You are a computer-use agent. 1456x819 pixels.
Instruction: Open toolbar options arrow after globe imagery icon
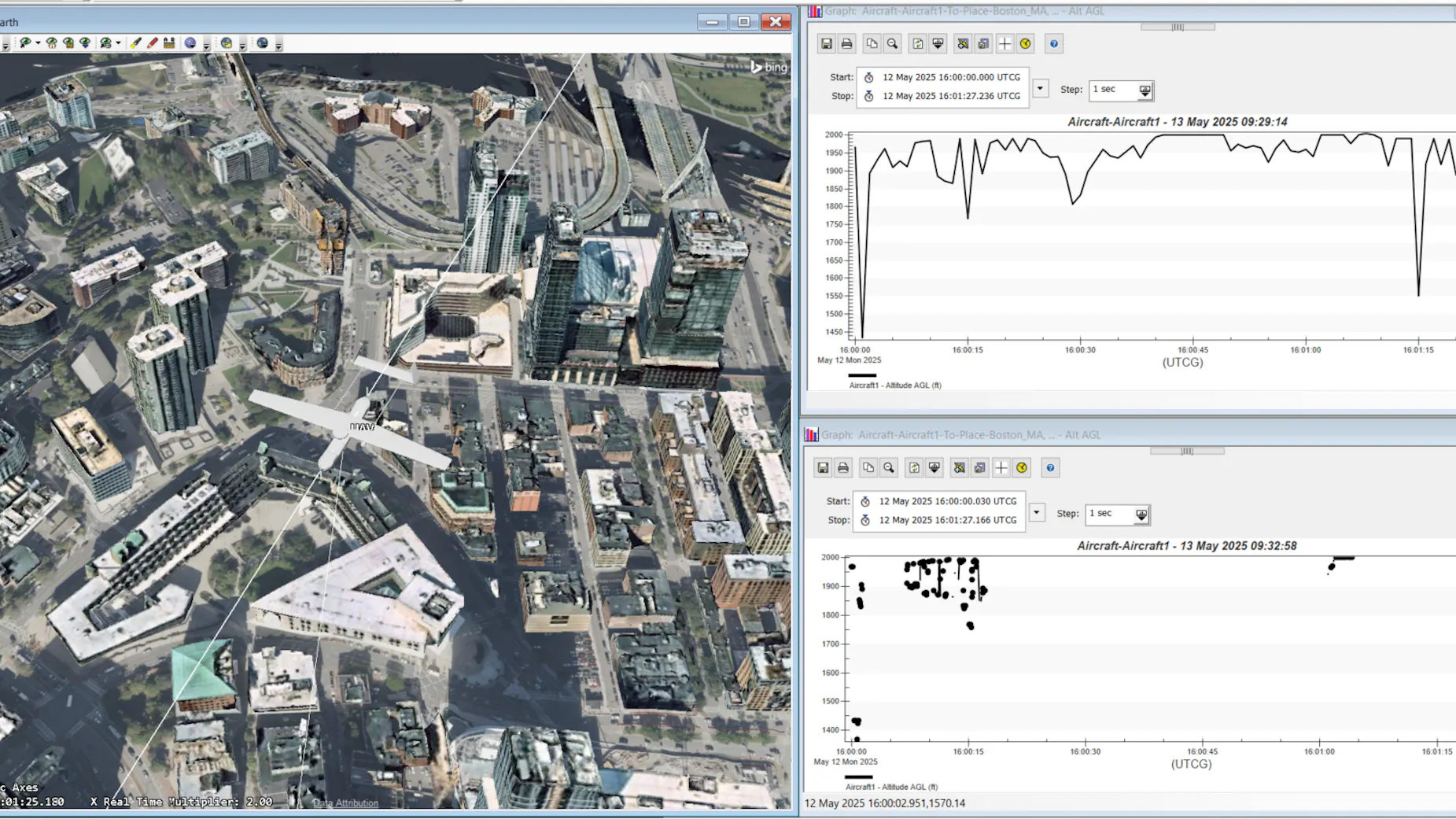pos(242,45)
